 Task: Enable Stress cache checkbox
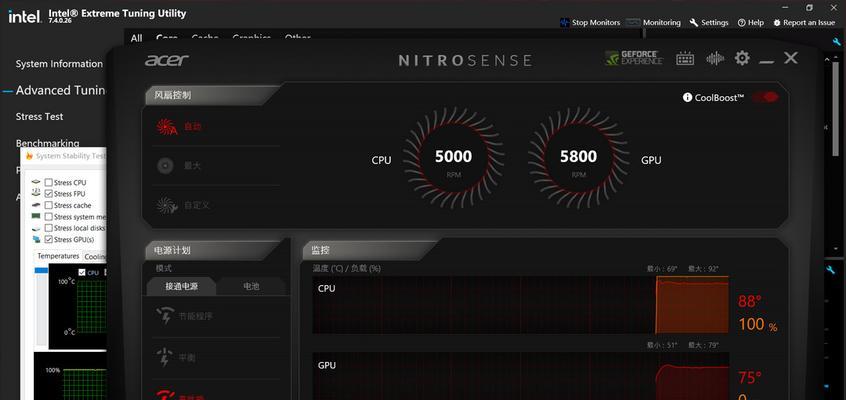(49, 205)
